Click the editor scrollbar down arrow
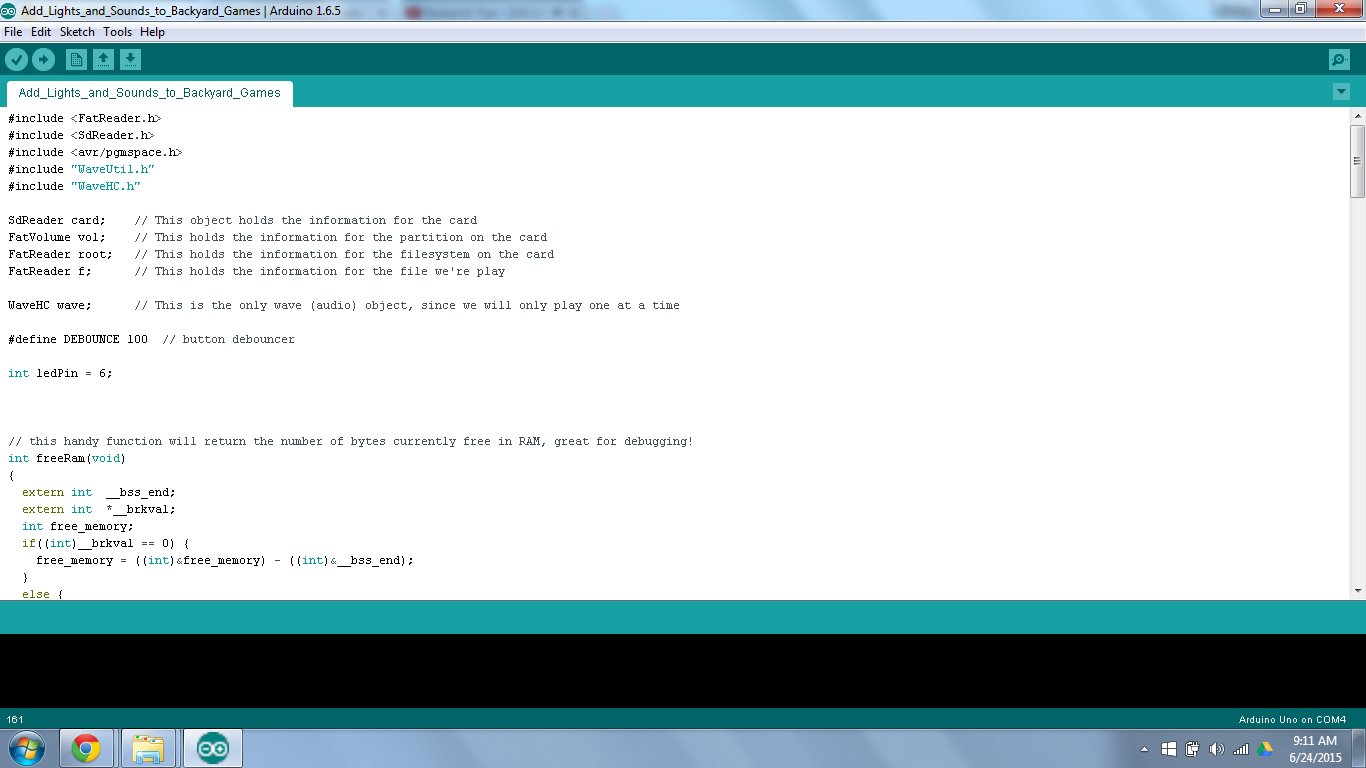Screen dimensions: 1366x768 pos(1357,591)
